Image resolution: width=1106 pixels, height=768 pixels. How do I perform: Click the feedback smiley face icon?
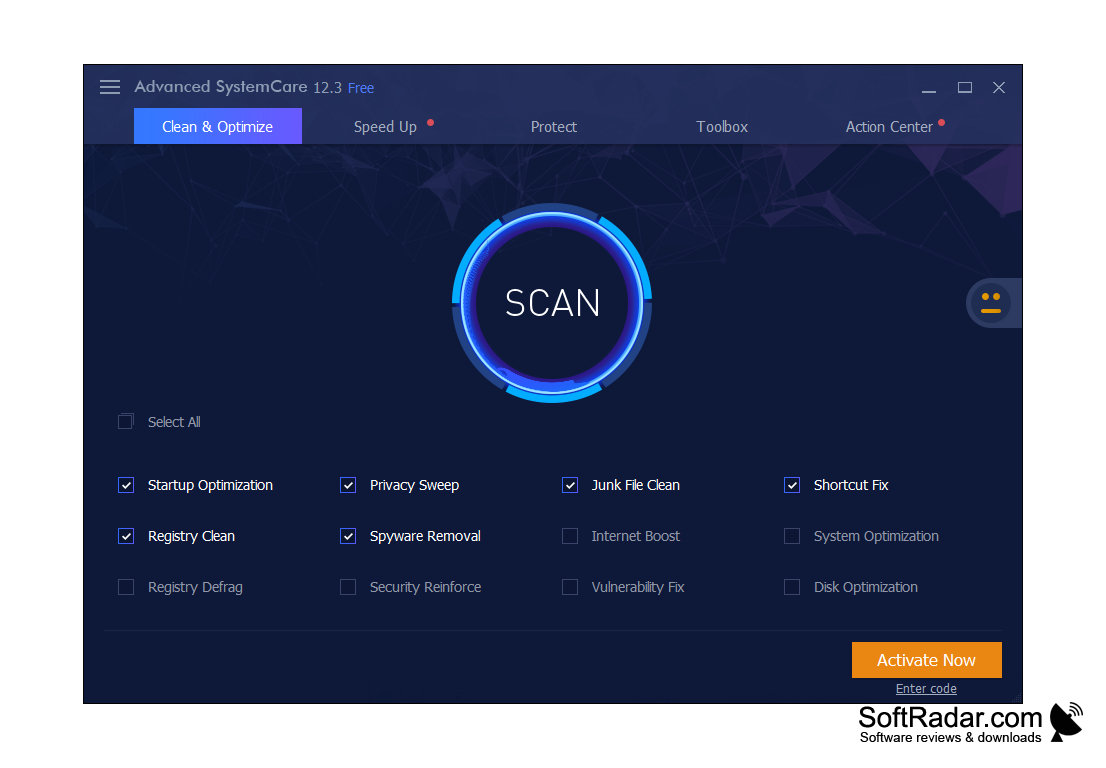click(x=990, y=303)
